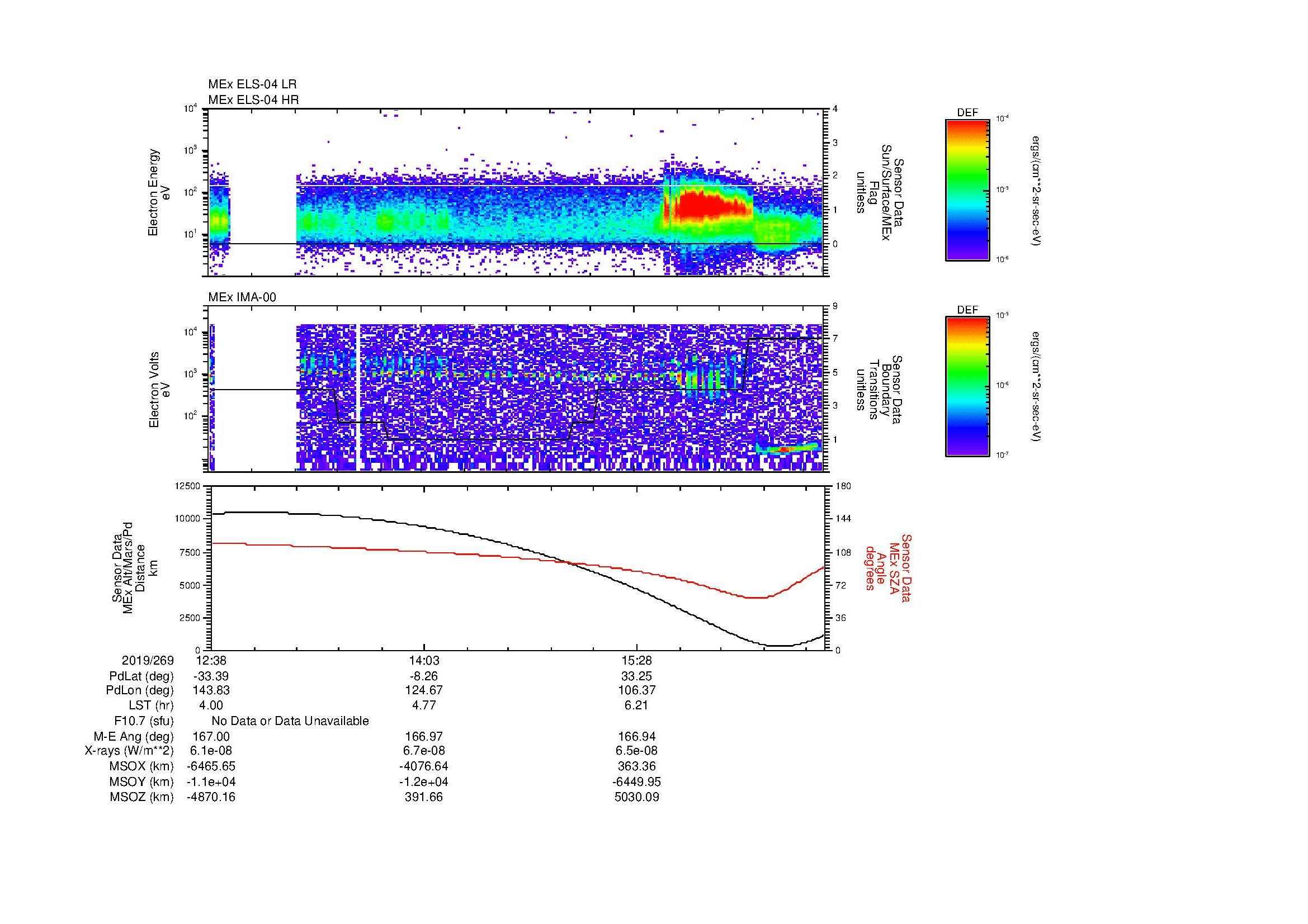Click the 'LST (hr)' row label

[x=151, y=705]
